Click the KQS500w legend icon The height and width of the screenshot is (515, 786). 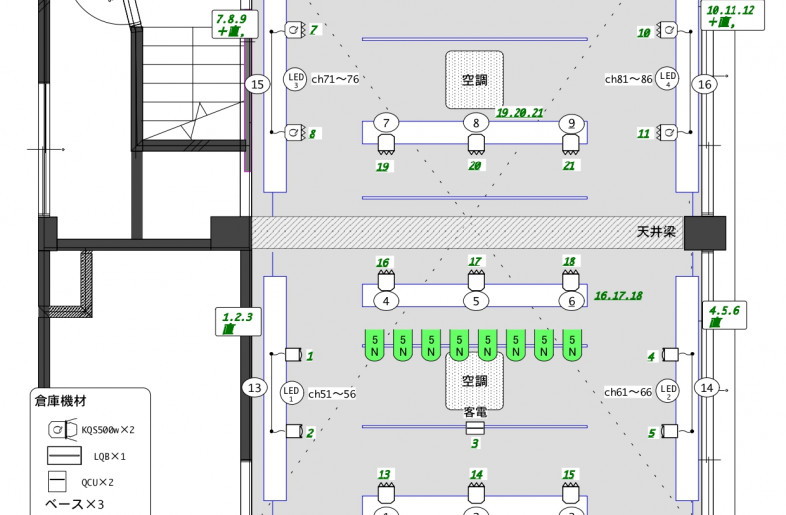[x=63, y=429]
